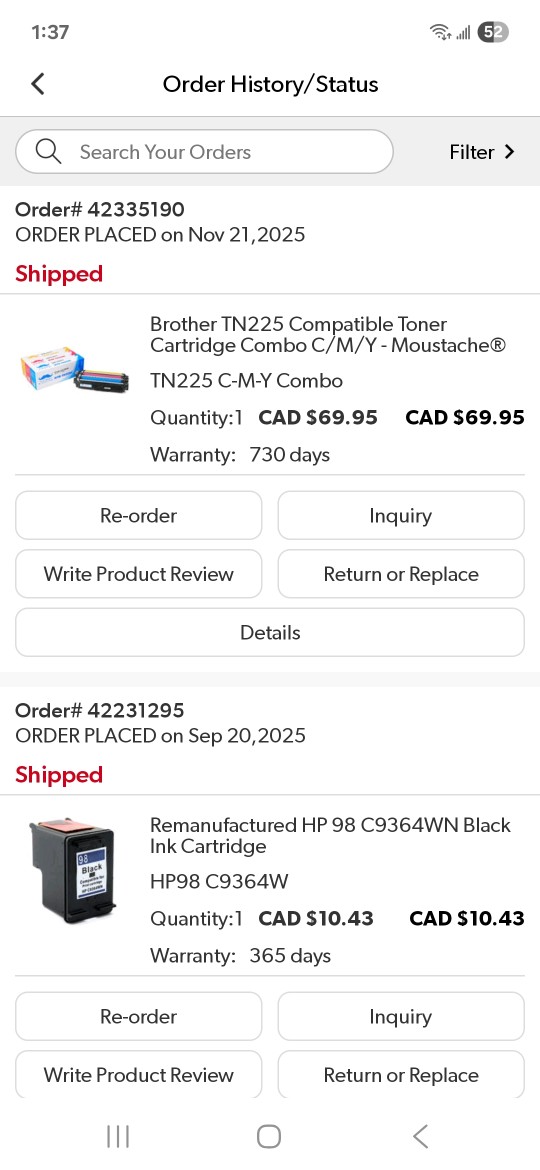Open the HP 98 black ink cartridge image

72,870
